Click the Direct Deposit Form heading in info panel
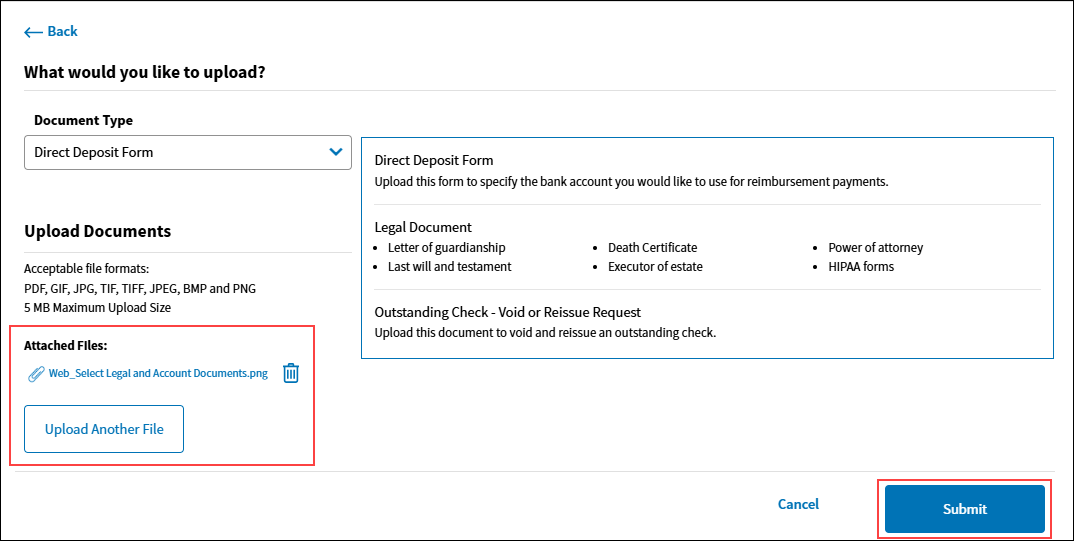Viewport: 1074px width, 541px height. click(x=434, y=160)
